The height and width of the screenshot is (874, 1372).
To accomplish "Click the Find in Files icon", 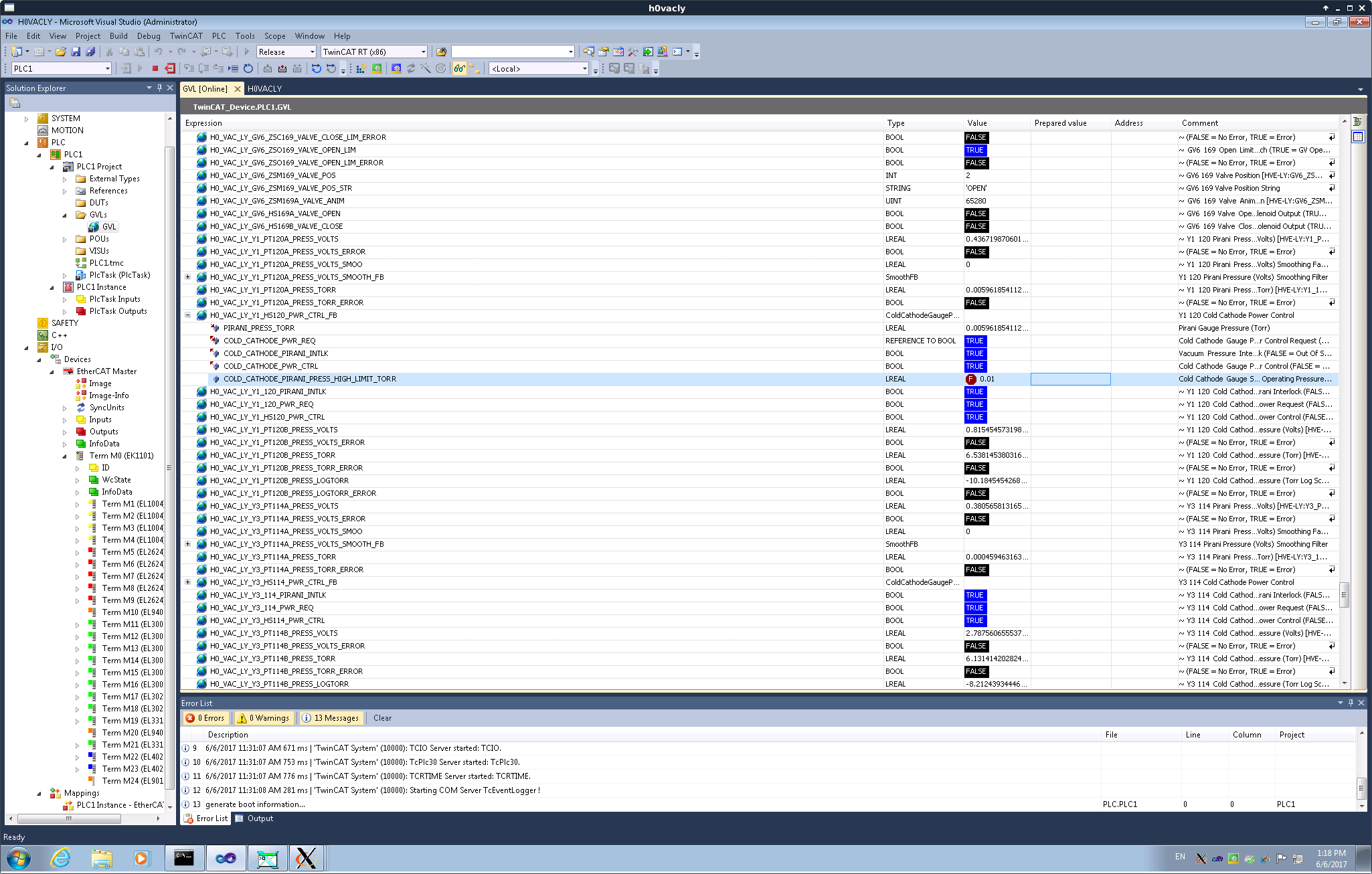I will point(441,52).
